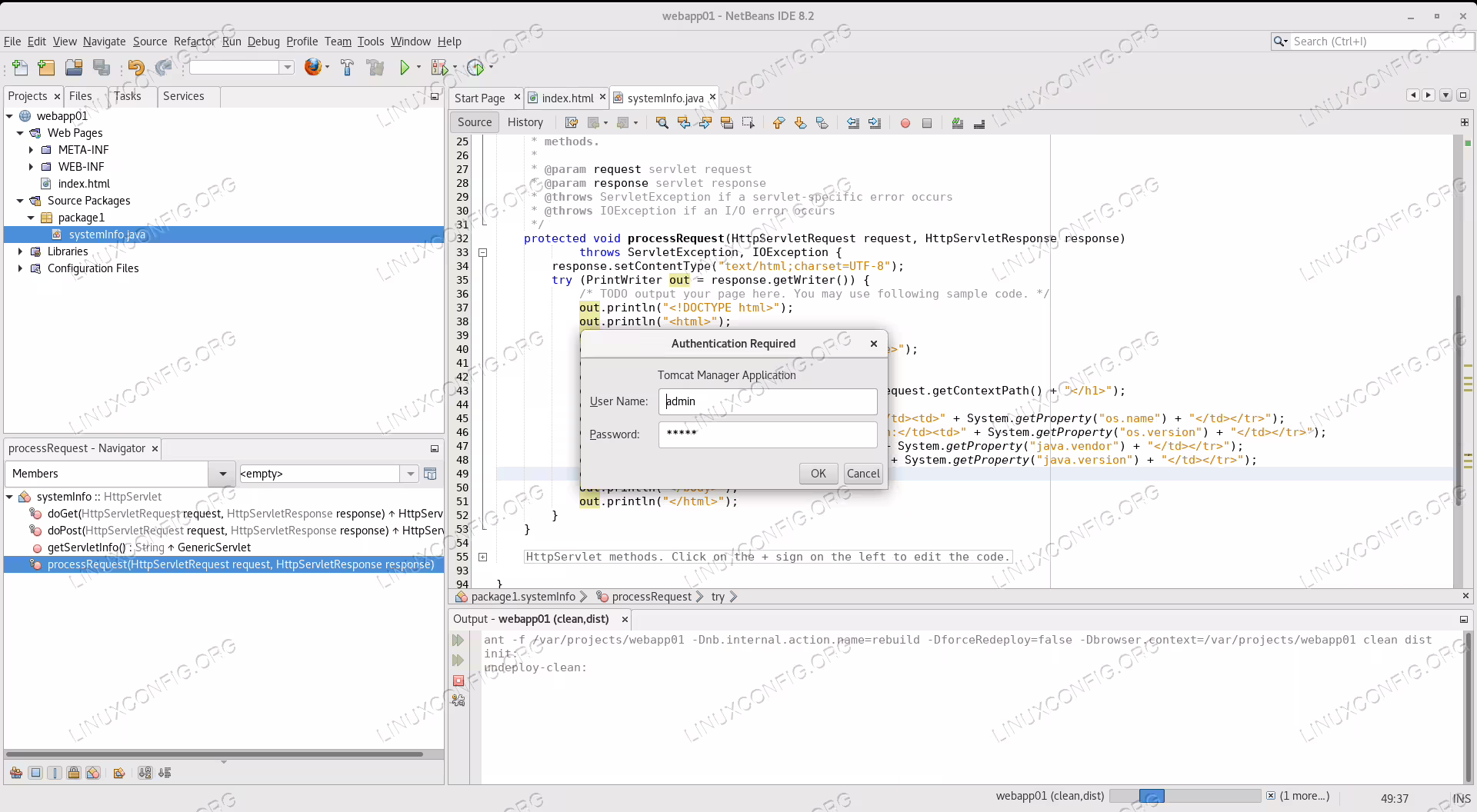1477x812 pixels.
Task: Collapse the Source Packages node
Action: (20, 201)
